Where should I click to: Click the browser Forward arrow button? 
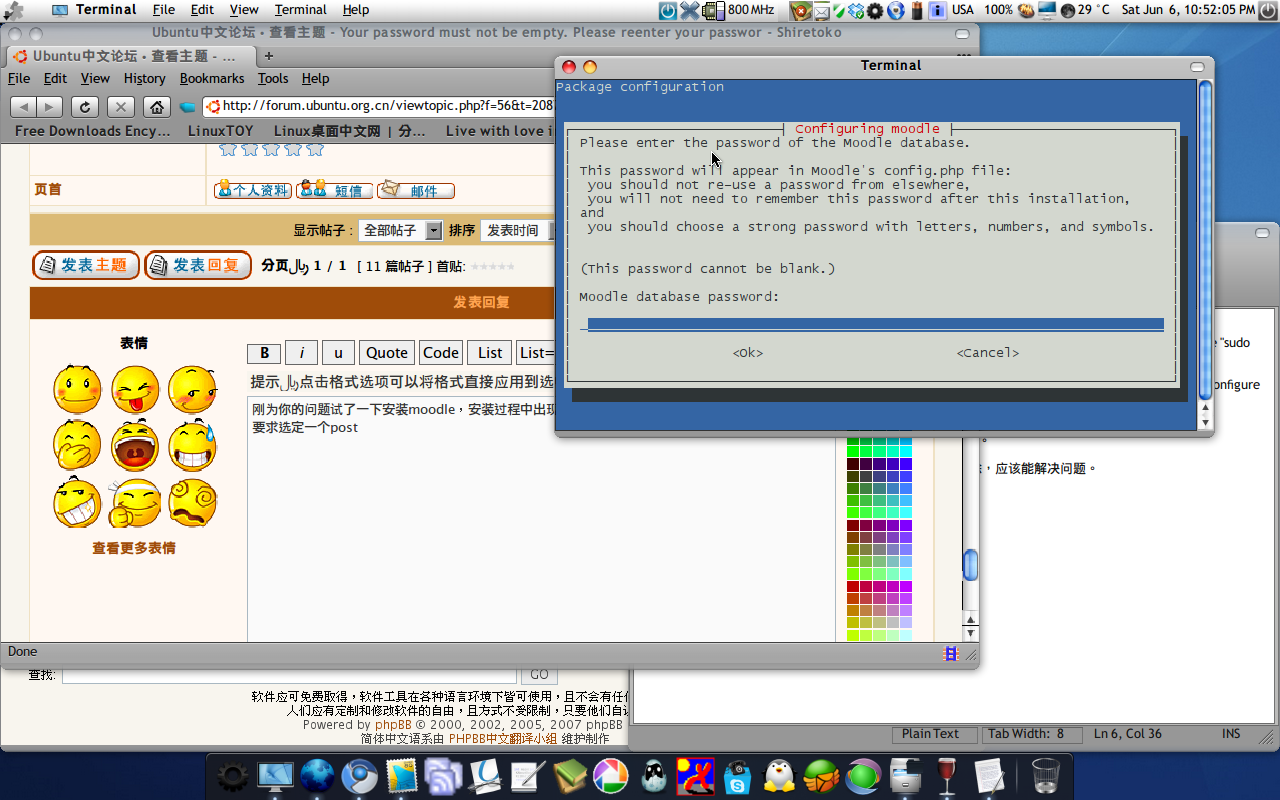(49, 107)
